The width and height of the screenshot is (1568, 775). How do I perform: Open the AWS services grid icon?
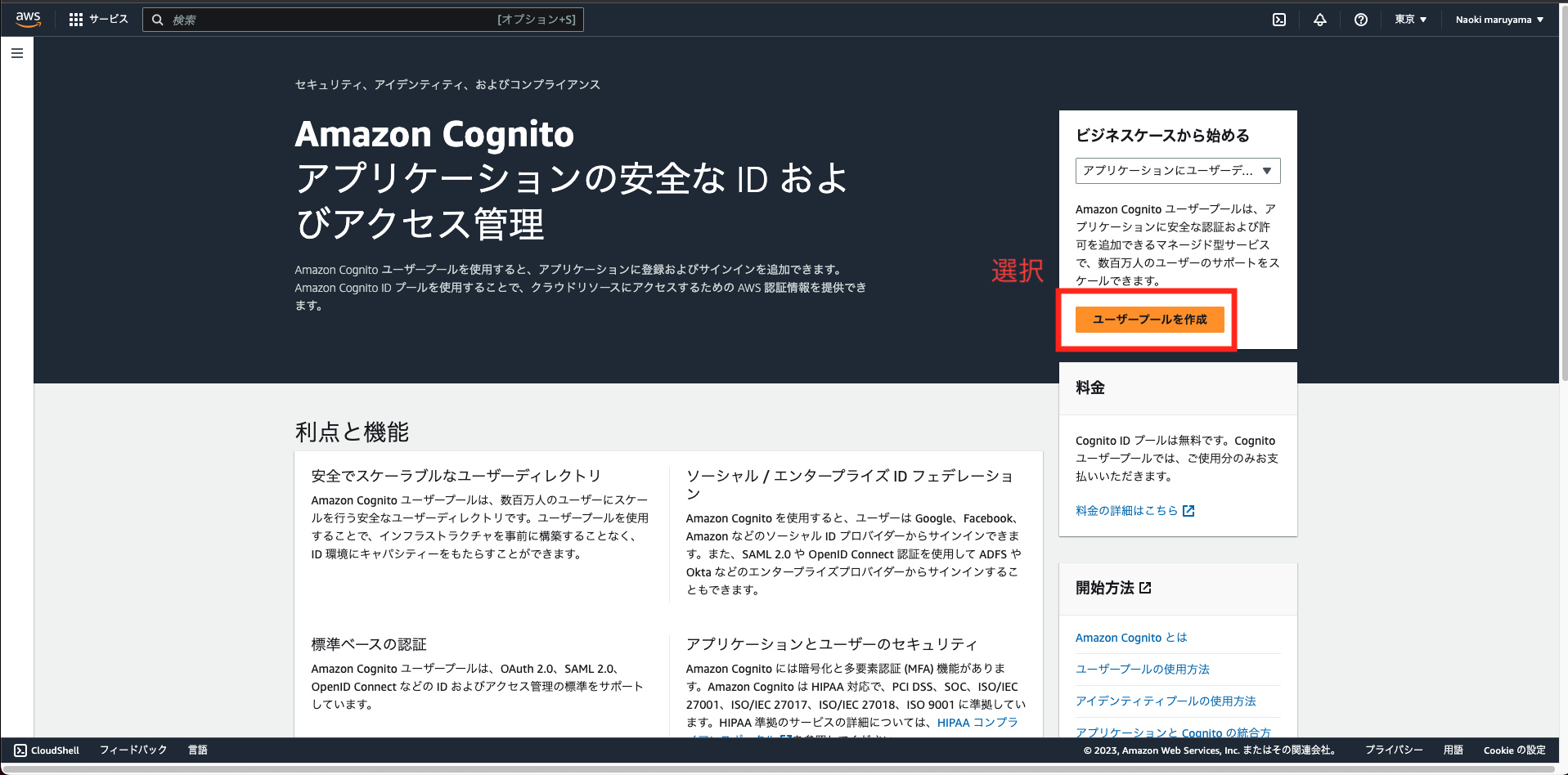tap(75, 19)
